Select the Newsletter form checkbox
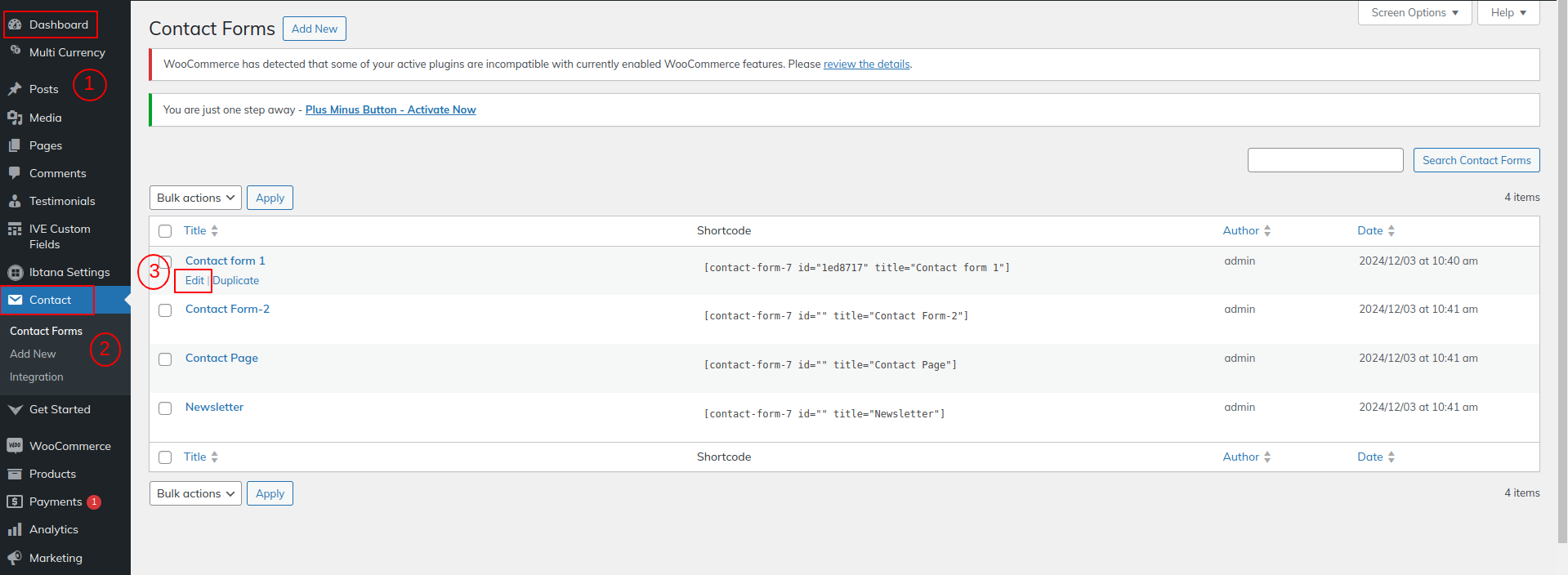Screen dimensions: 1568x575 [x=165, y=408]
